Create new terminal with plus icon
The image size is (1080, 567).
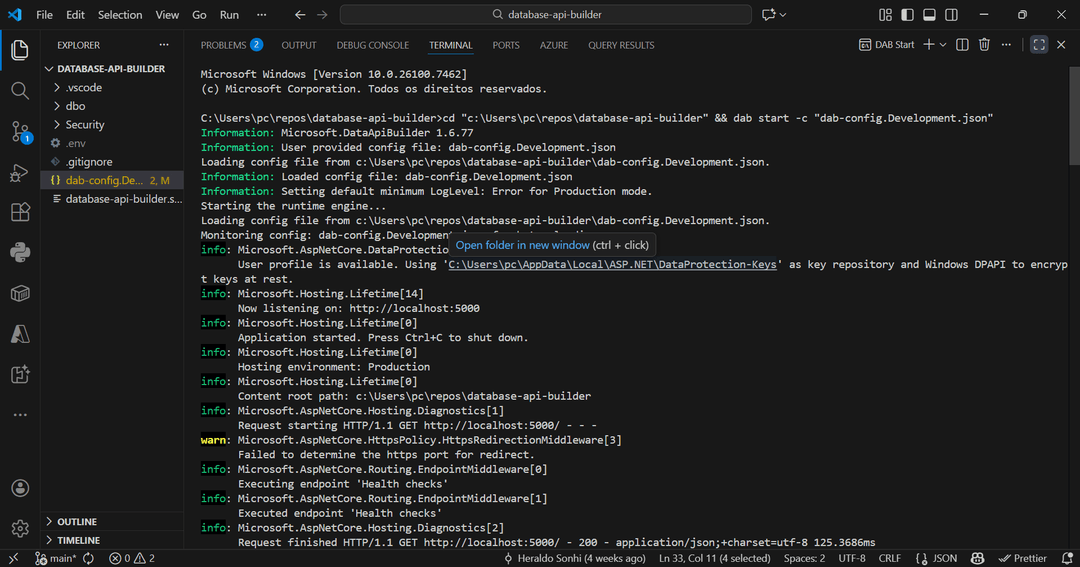[929, 45]
